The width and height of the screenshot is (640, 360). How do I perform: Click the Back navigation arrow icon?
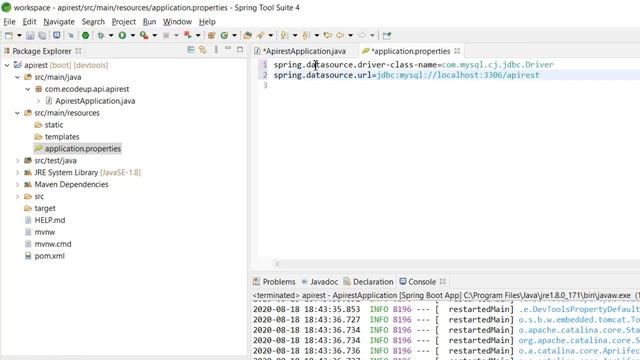340,36
